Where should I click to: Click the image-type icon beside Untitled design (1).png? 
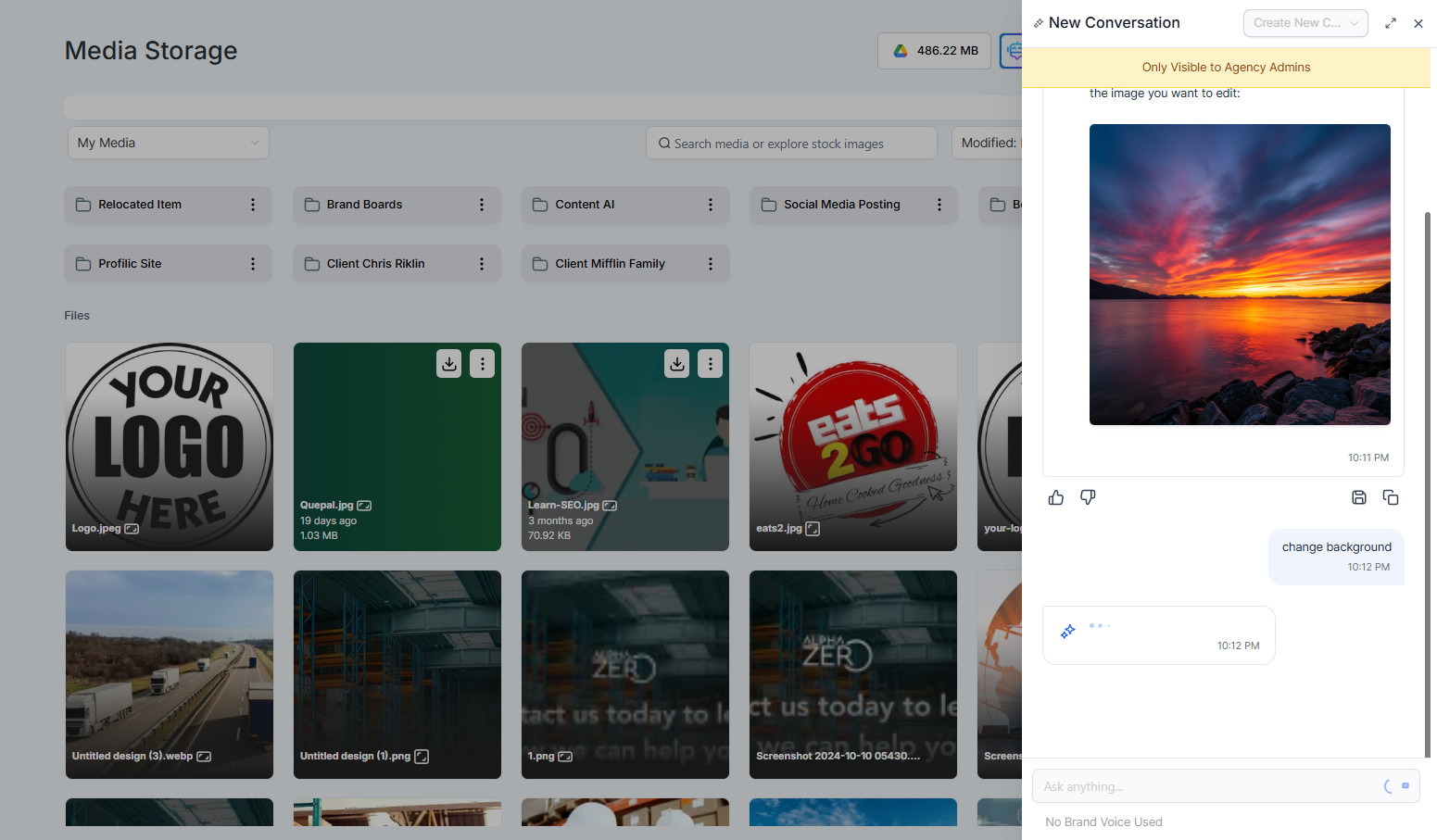click(x=422, y=757)
